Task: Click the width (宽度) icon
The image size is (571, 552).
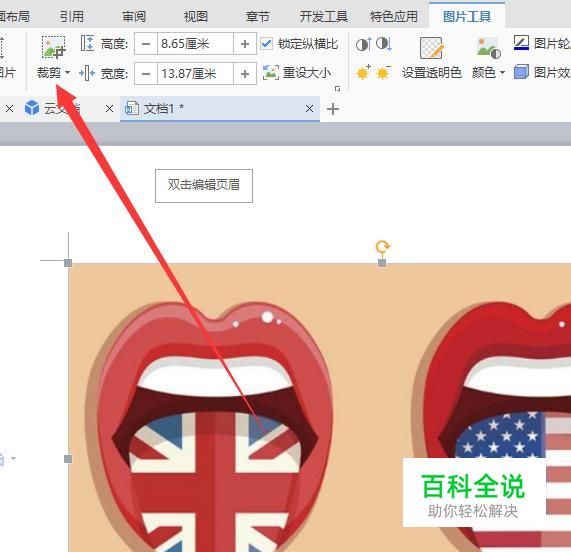Action: click(87, 73)
